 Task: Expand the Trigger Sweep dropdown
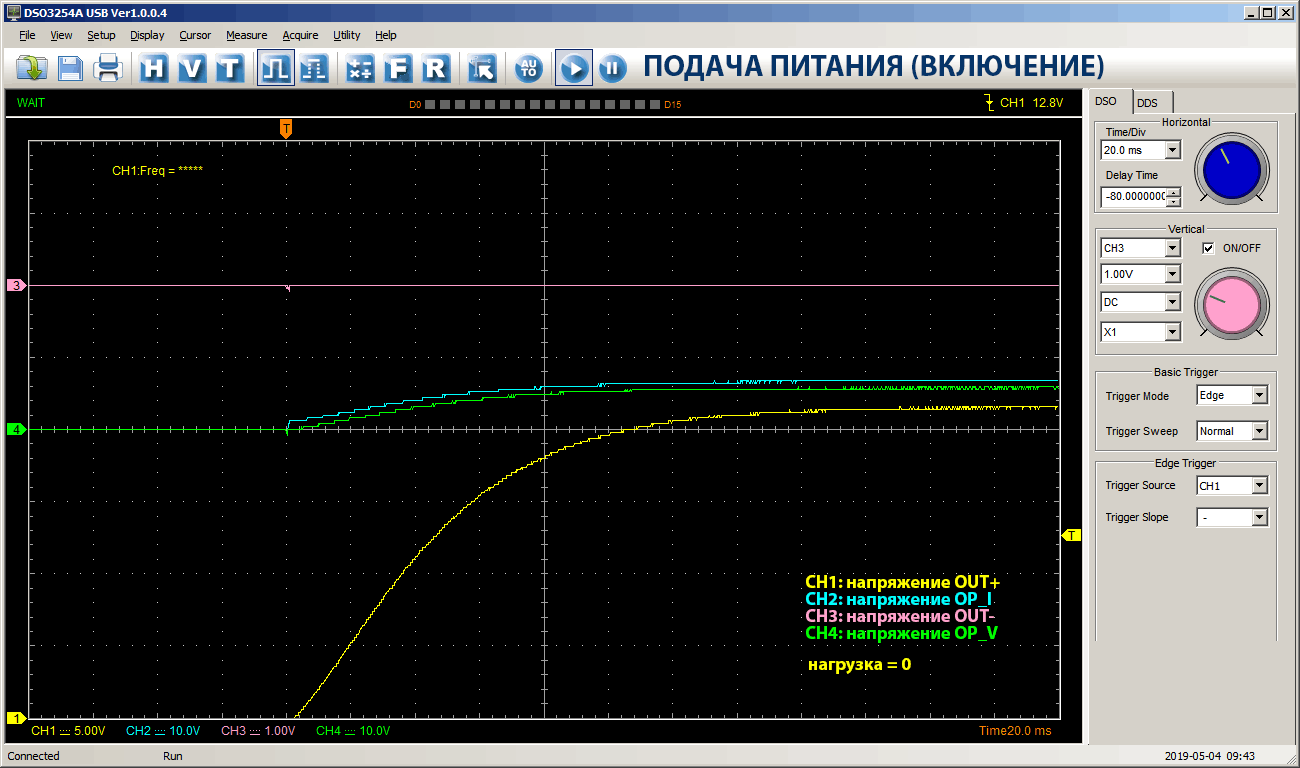pyautogui.click(x=1259, y=432)
